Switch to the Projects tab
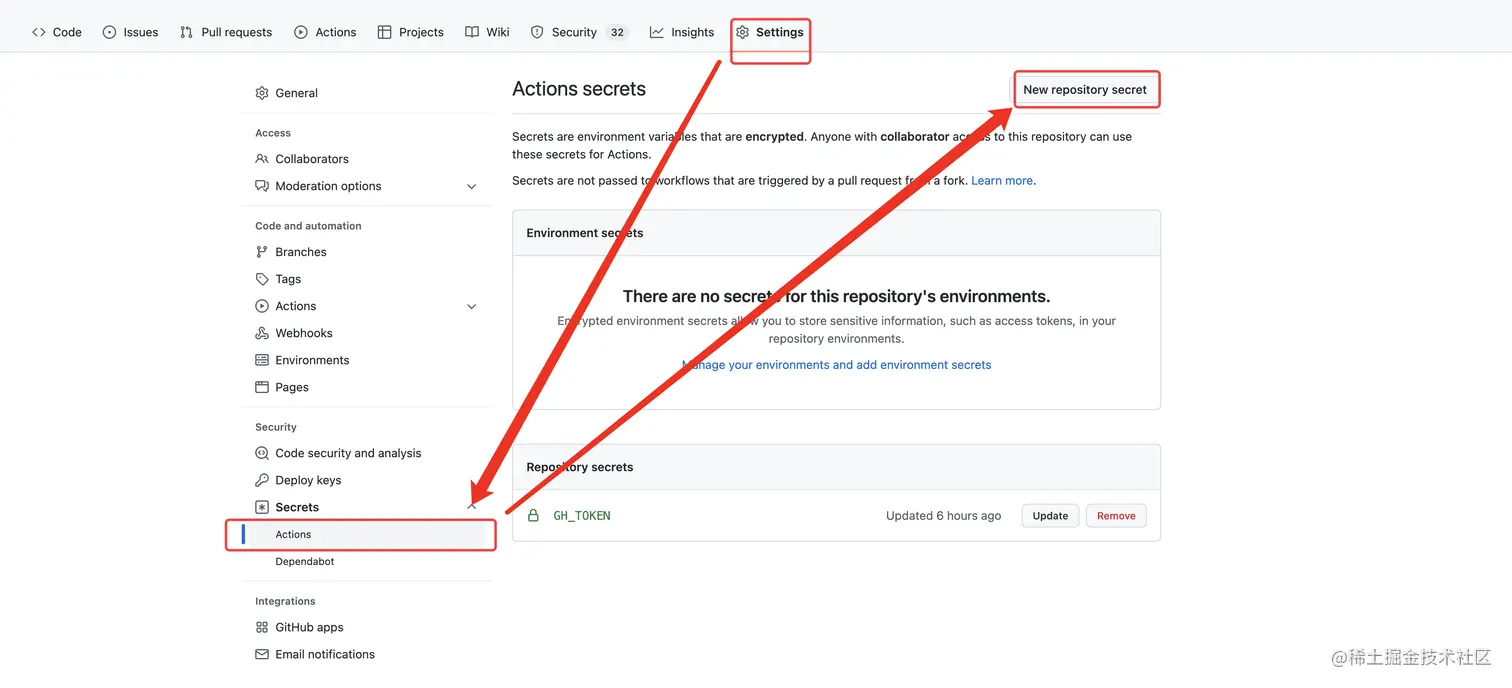The width and height of the screenshot is (1512, 688). 410,32
